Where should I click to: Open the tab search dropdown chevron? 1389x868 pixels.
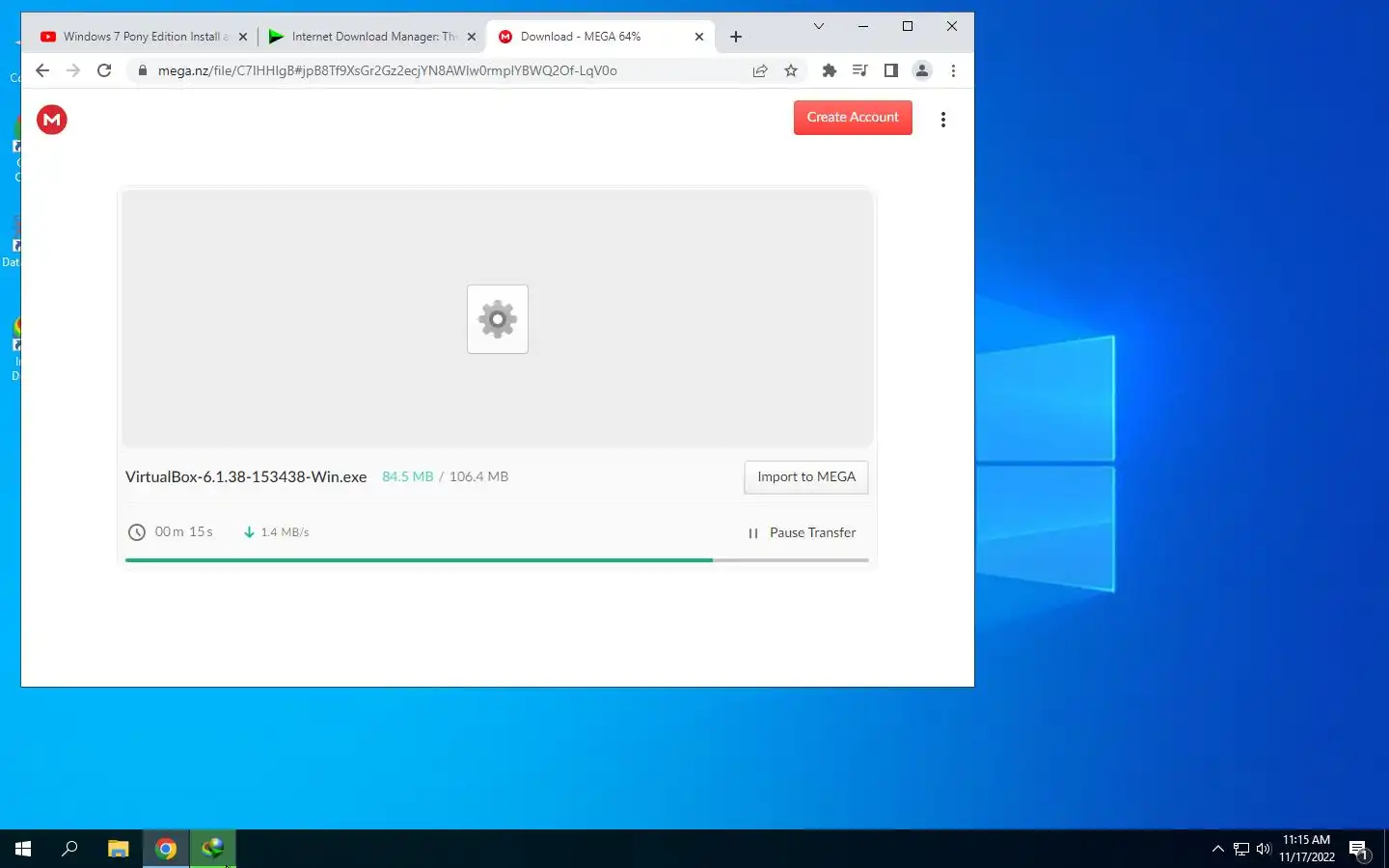pos(819,26)
